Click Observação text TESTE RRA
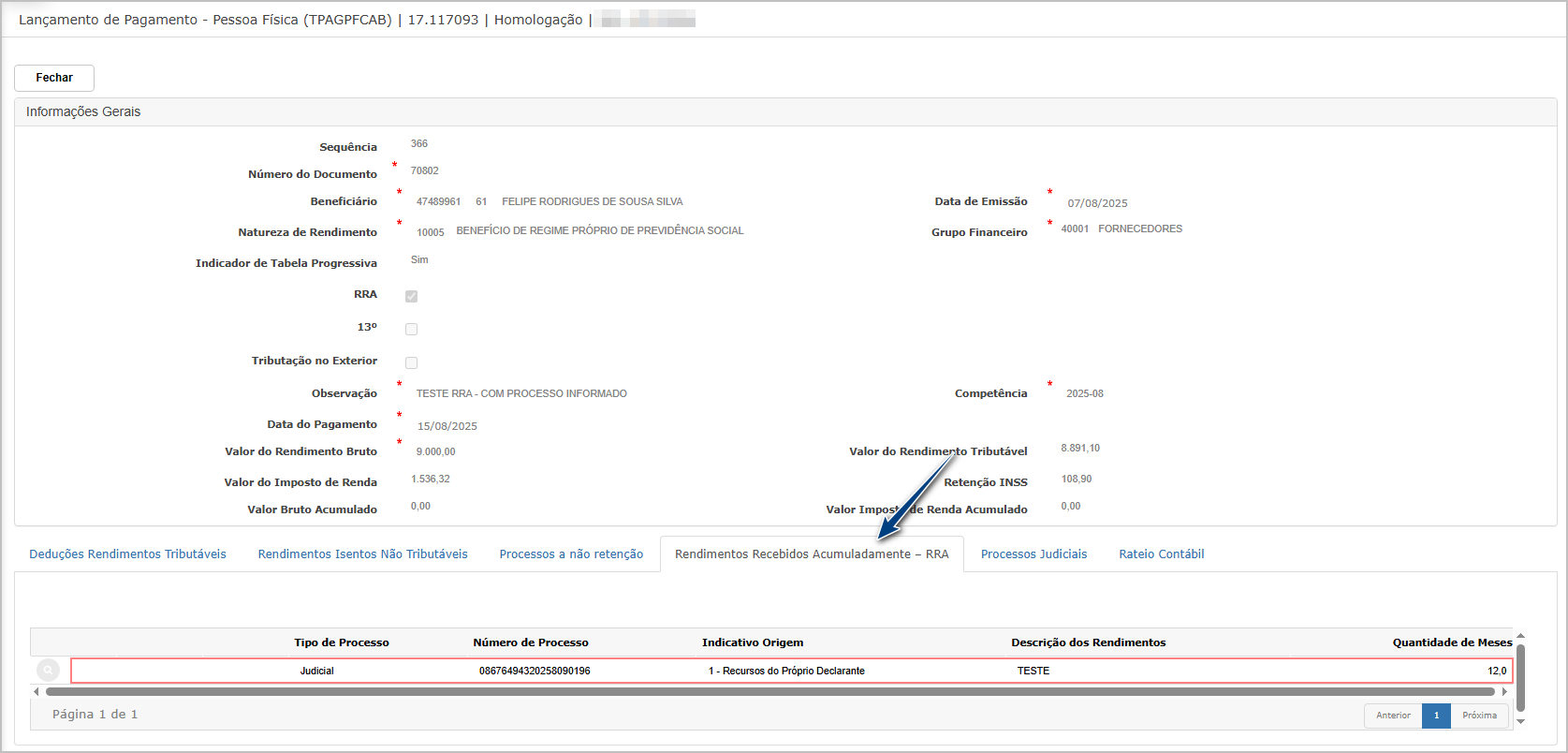Viewport: 1568px width, 753px height. point(521,393)
